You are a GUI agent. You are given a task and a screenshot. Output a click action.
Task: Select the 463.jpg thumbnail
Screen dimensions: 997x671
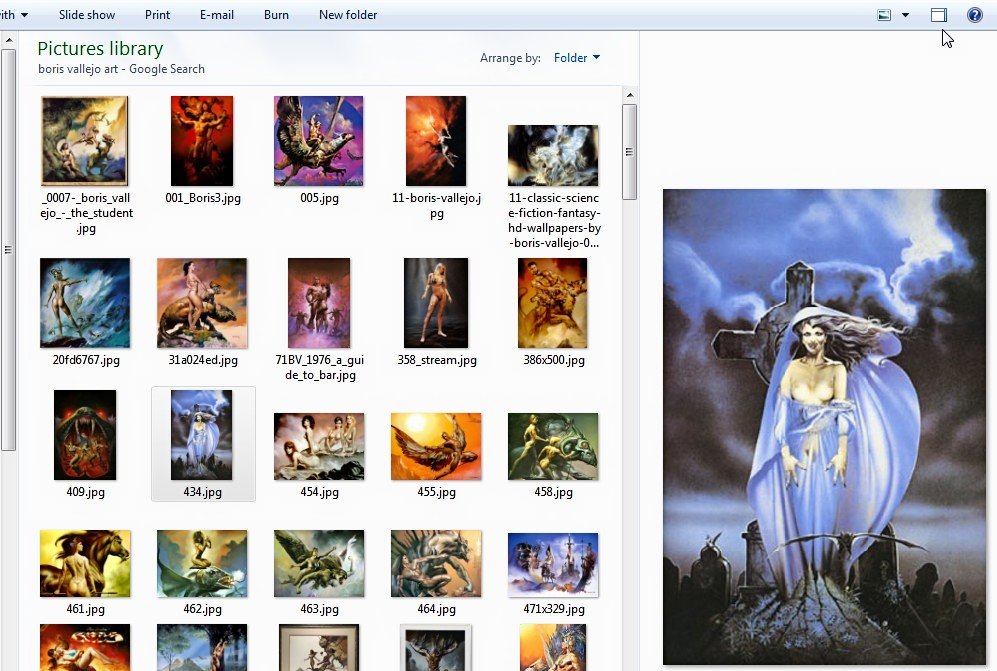(319, 564)
